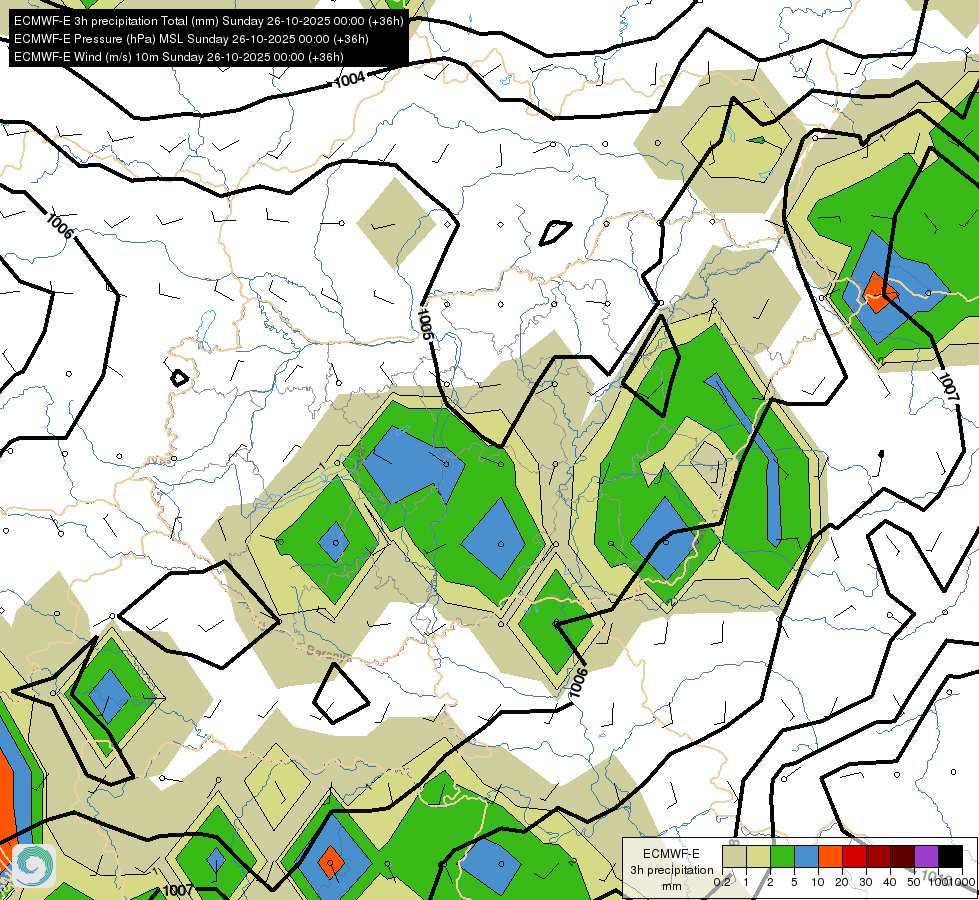Click the 50 legend tick value
Viewport: 979px width, 900px height.
click(914, 882)
